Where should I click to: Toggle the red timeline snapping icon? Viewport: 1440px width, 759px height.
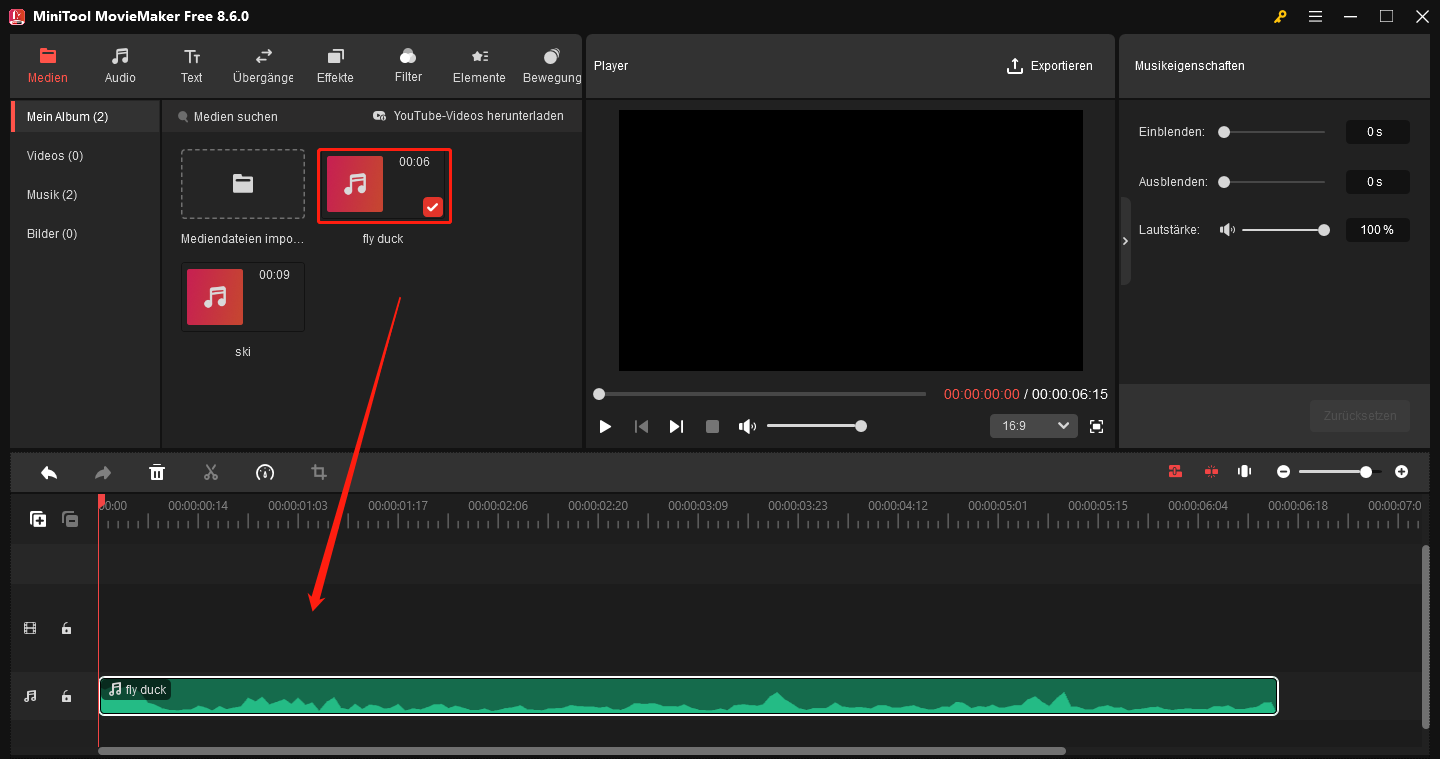(x=1175, y=472)
